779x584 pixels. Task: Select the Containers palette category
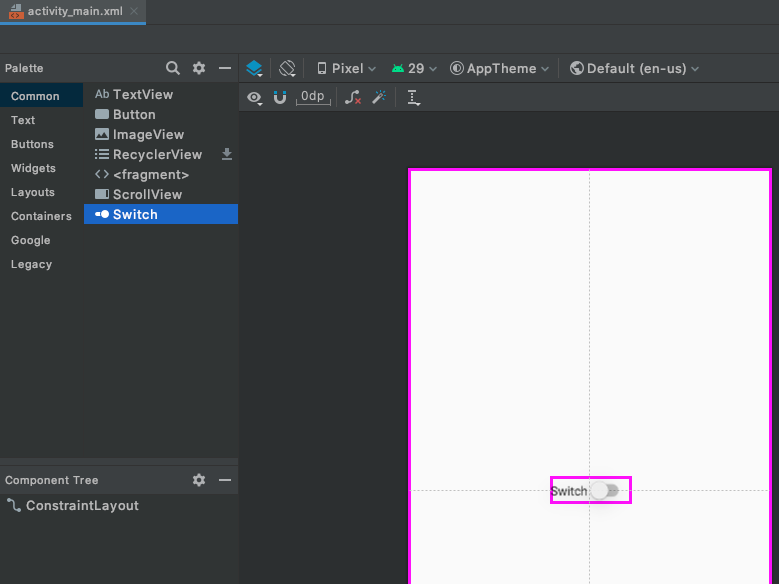[41, 216]
